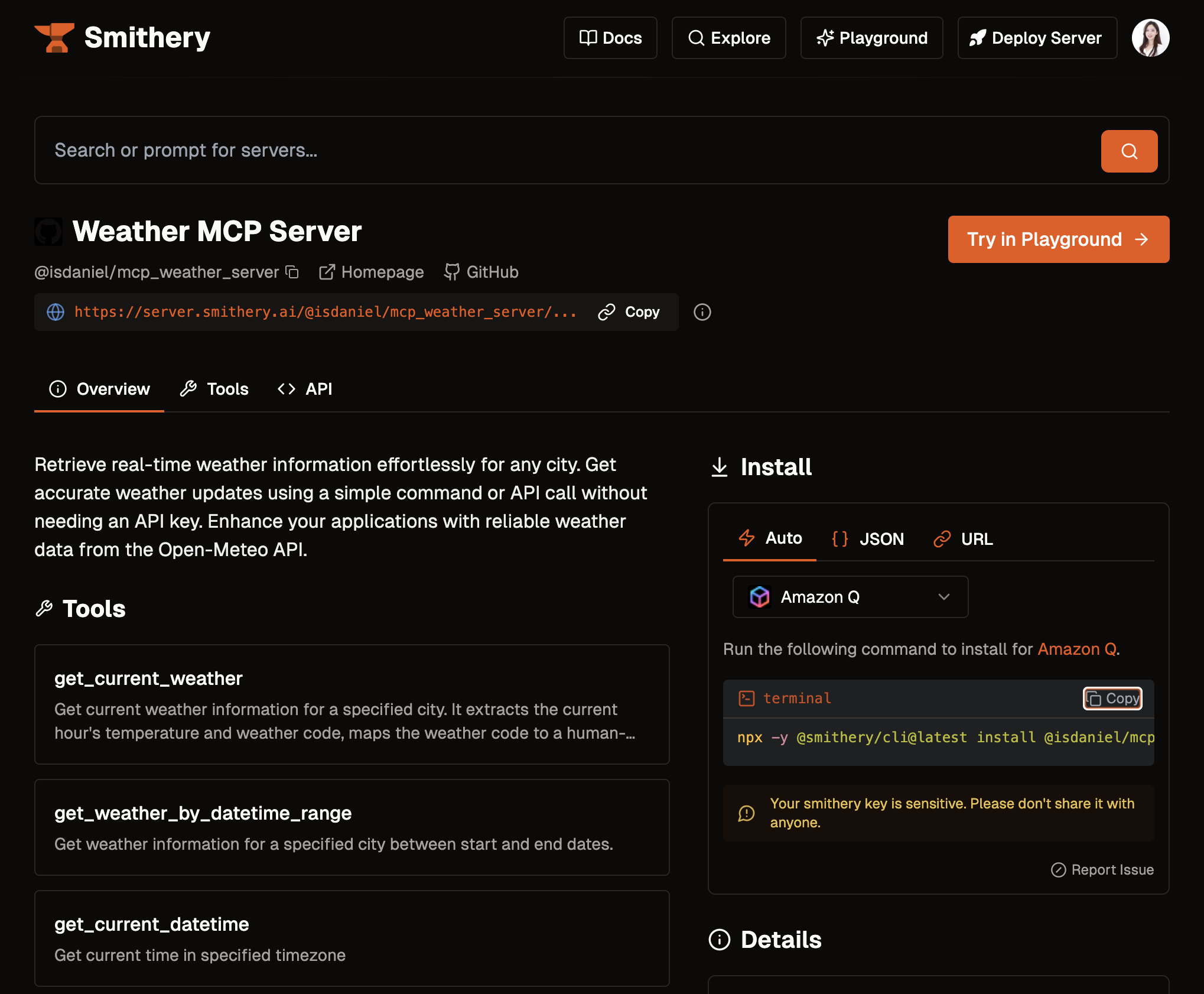1204x994 pixels.
Task: Select the server.smithery.ai URL text
Action: coord(326,312)
